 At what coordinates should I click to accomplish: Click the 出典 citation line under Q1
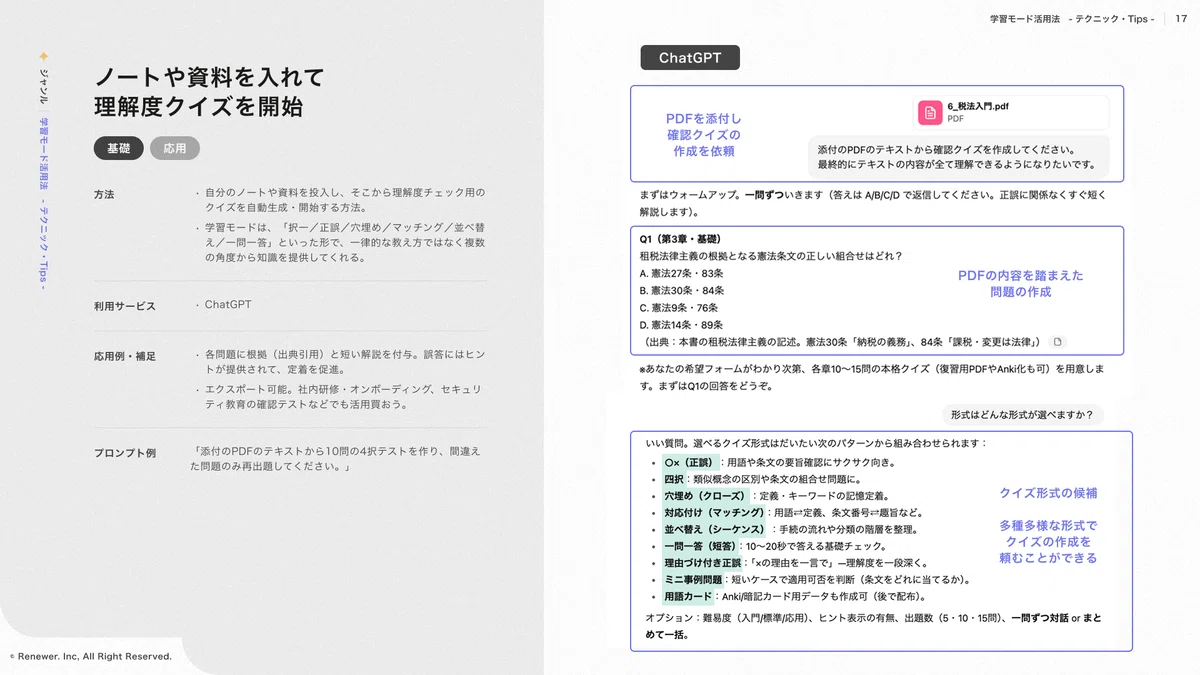843,342
